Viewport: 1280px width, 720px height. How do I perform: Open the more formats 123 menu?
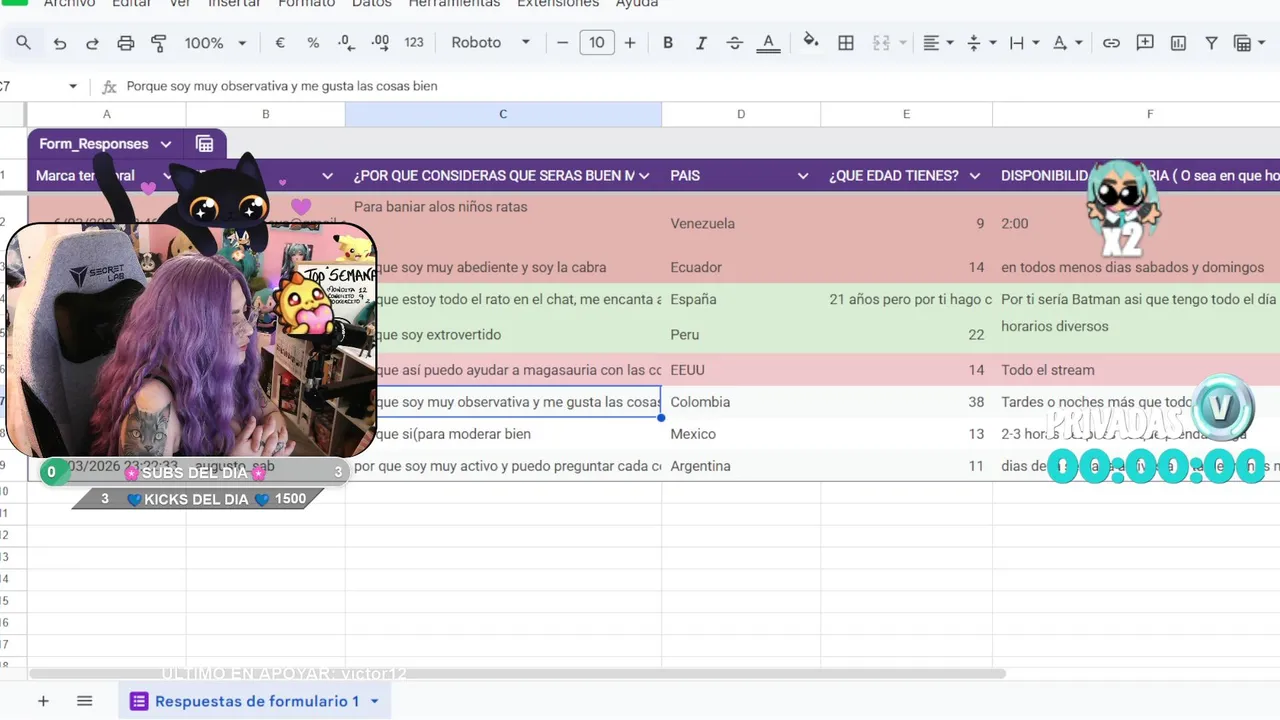click(x=414, y=43)
